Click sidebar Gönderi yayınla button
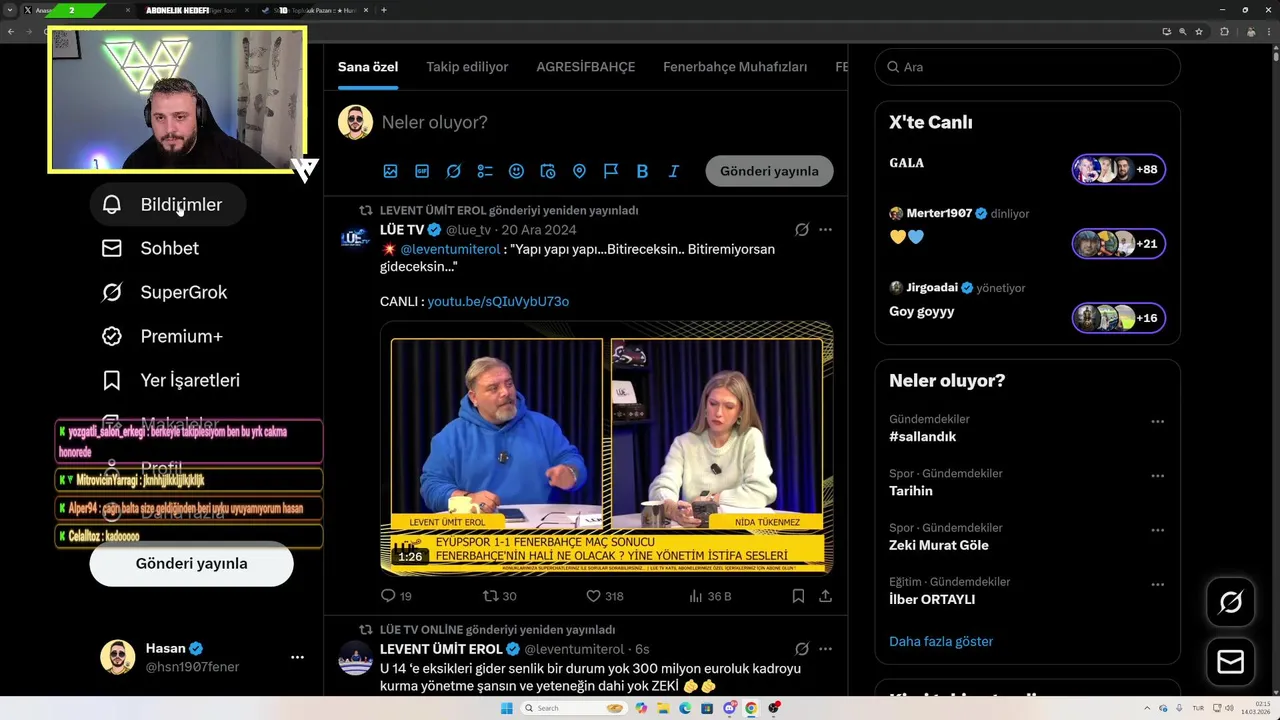Image resolution: width=1280 pixels, height=720 pixels. click(x=191, y=564)
